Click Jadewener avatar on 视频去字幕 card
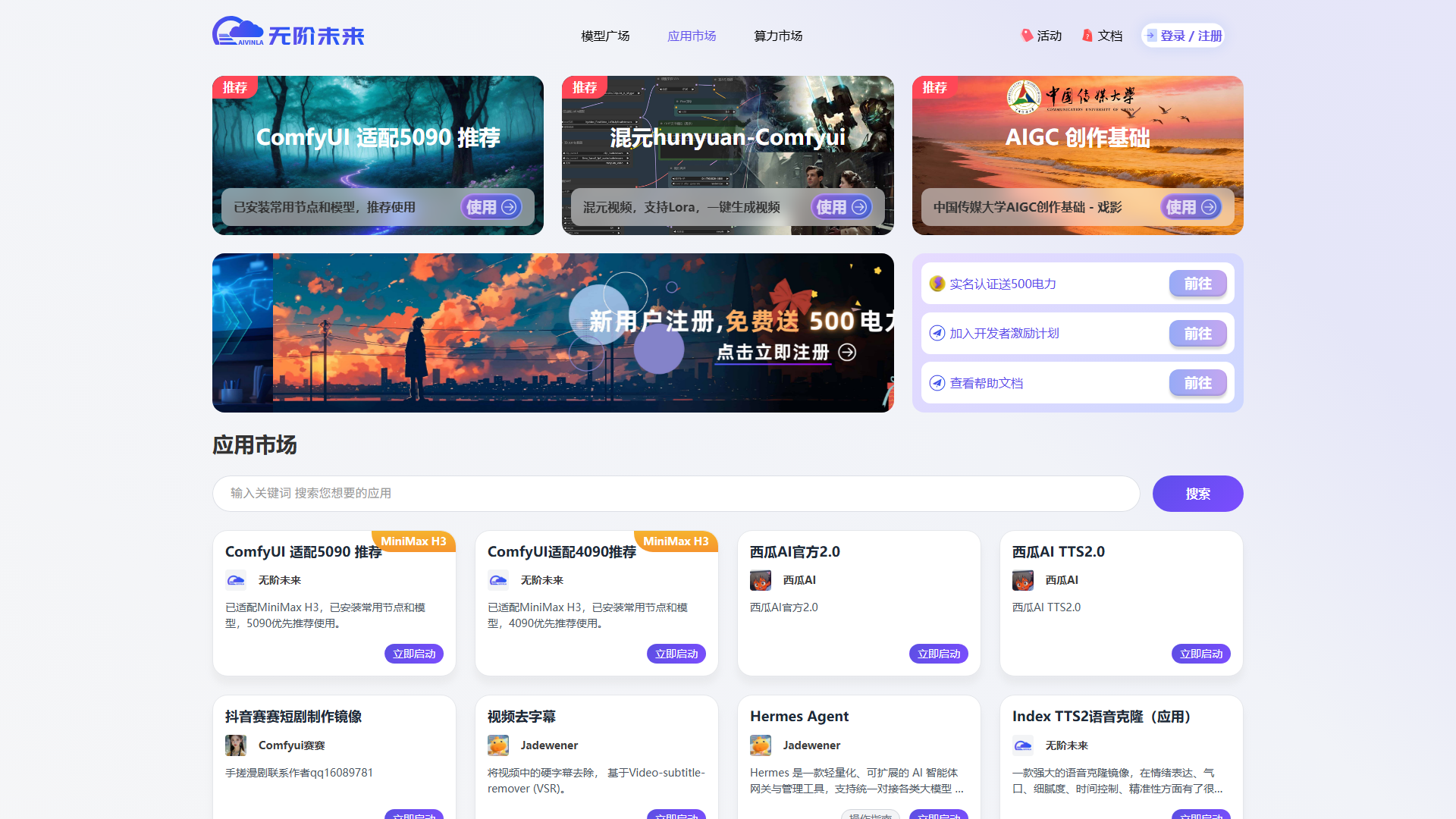 (x=498, y=745)
